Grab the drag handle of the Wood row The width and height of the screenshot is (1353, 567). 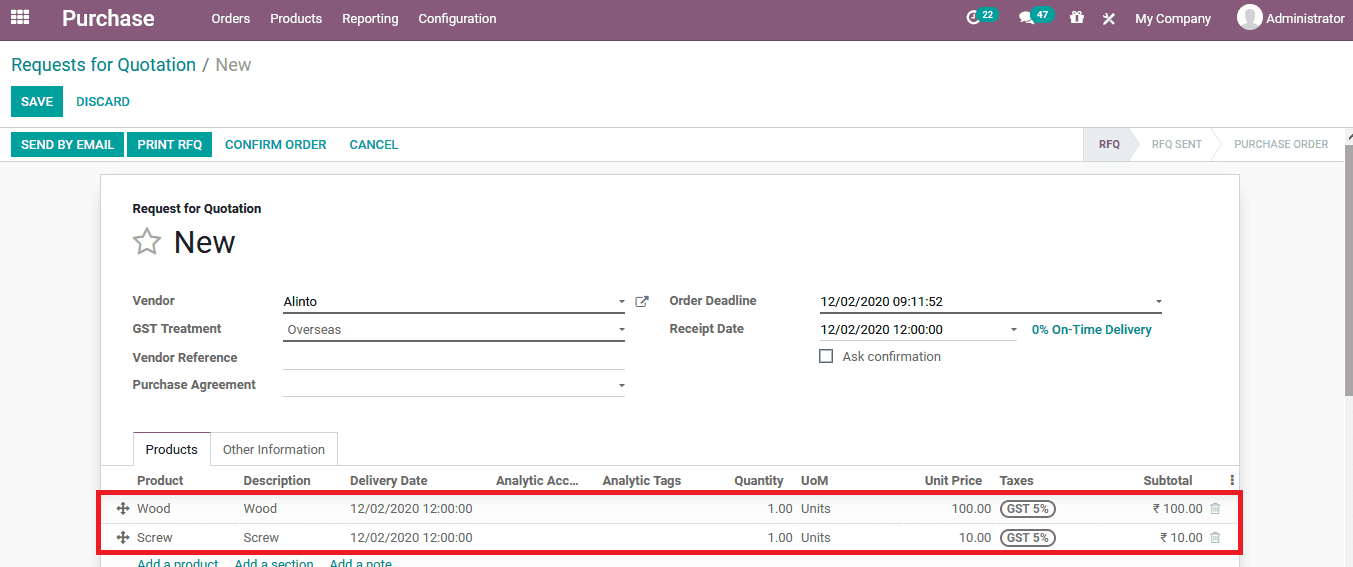(x=123, y=509)
